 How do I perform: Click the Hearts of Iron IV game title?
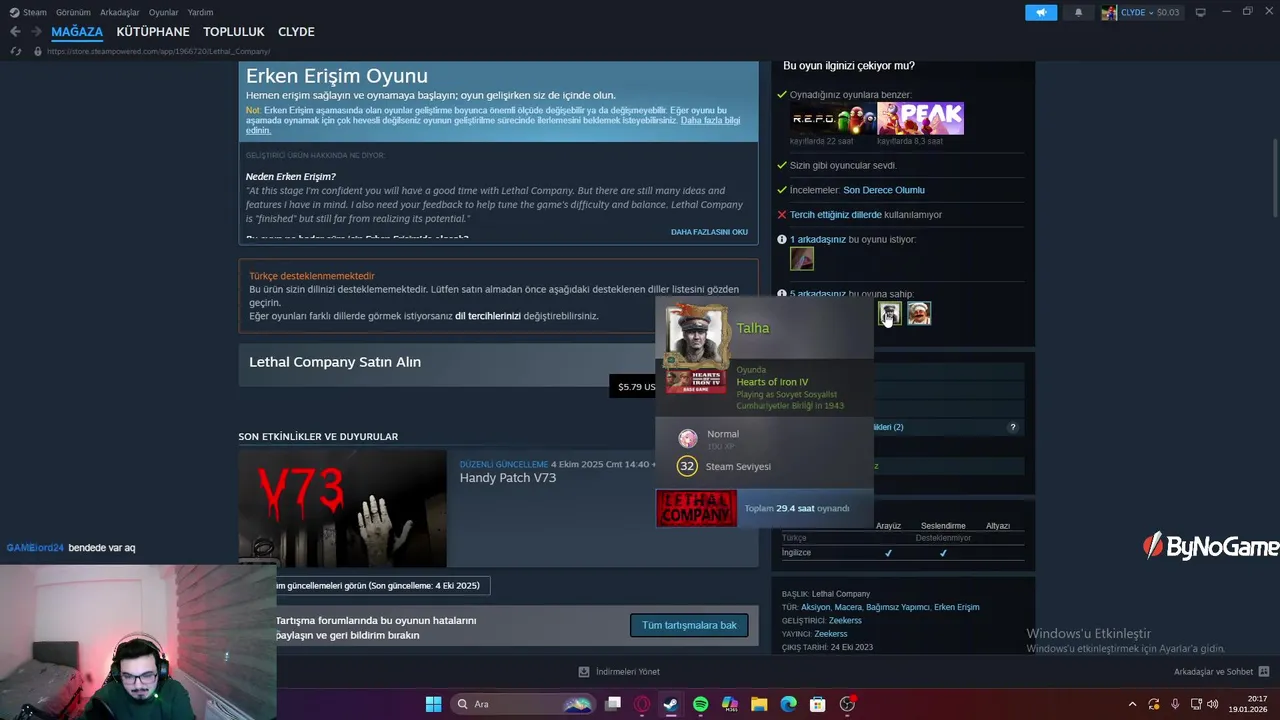tap(772, 382)
